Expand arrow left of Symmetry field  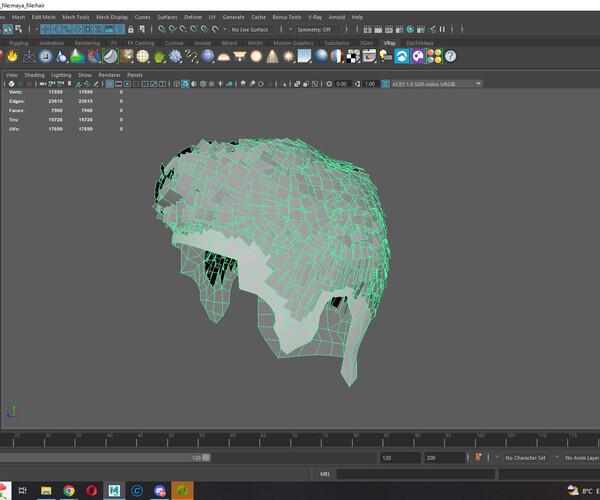coord(290,29)
